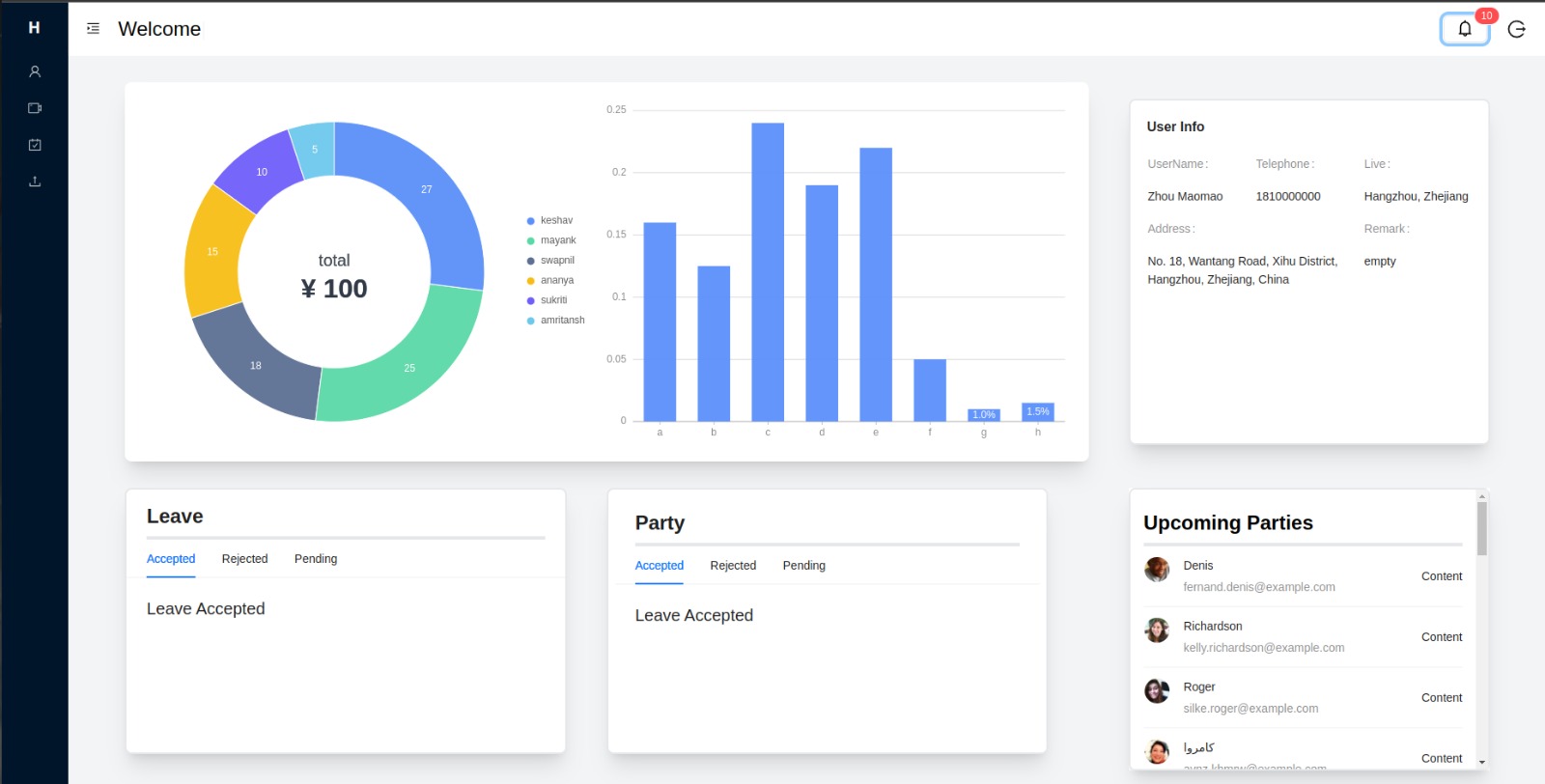Toggle the amritansh legend entry
Screen dimensions: 1545x784
pos(555,321)
